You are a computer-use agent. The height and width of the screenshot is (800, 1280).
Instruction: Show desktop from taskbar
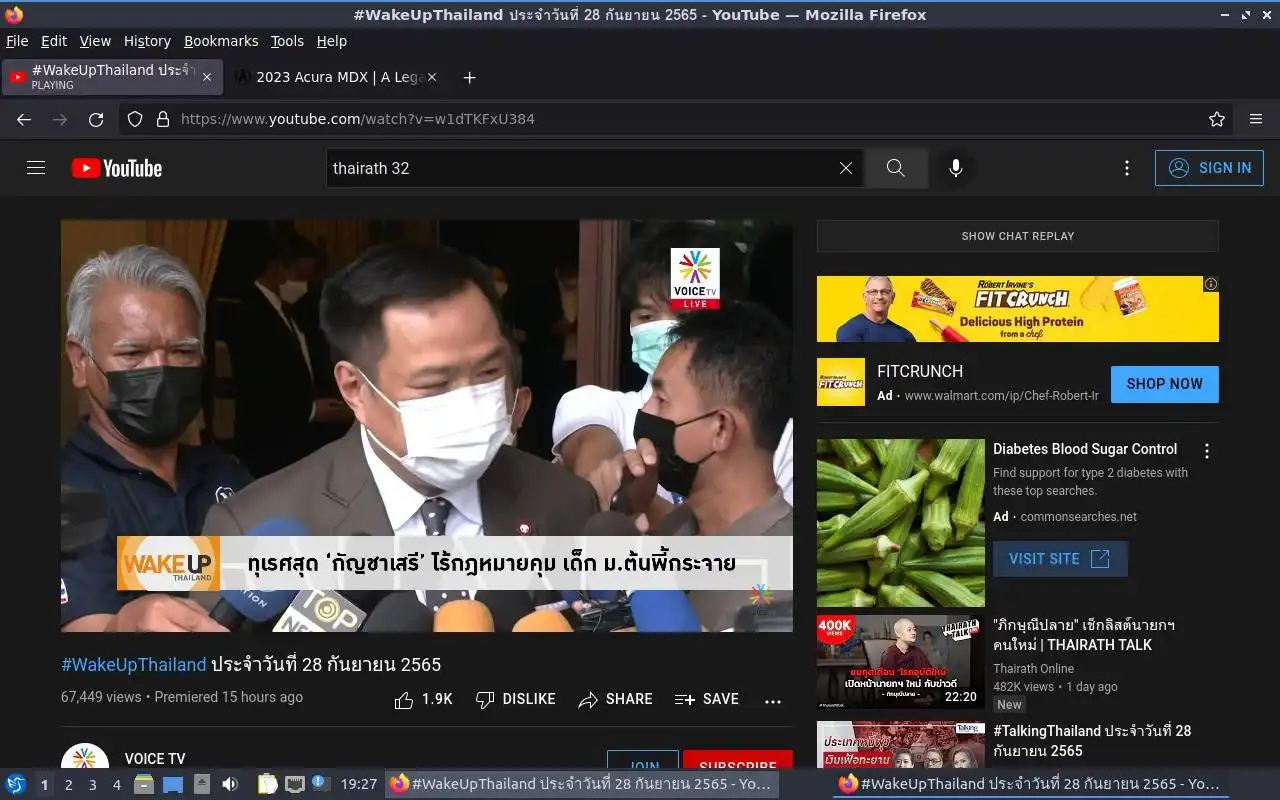[x=173, y=784]
